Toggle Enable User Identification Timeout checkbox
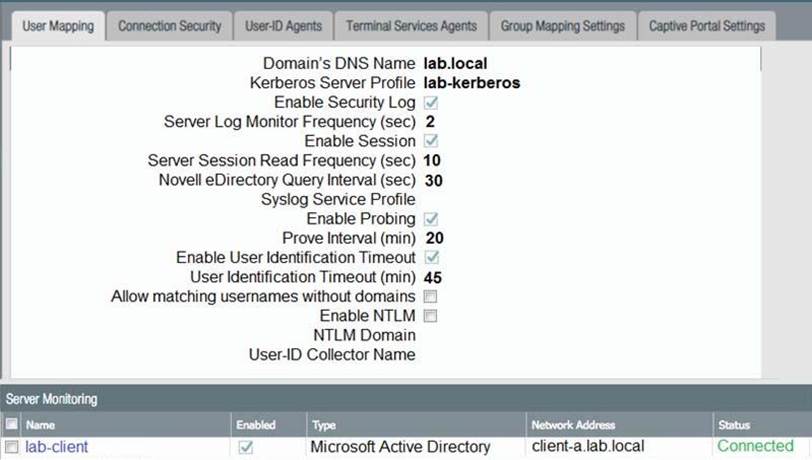 (x=431, y=258)
